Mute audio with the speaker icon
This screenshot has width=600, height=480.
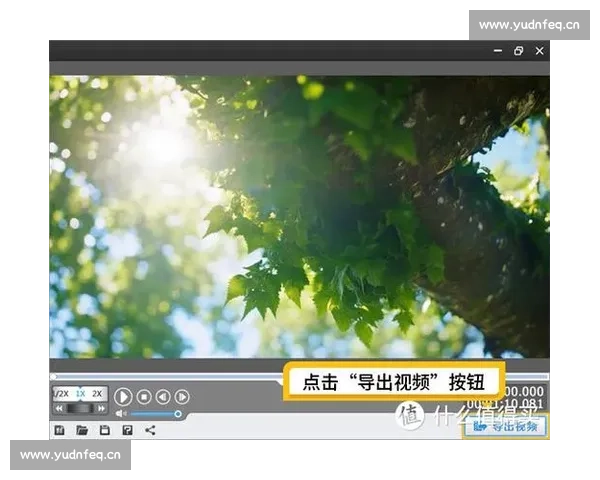pos(121,413)
